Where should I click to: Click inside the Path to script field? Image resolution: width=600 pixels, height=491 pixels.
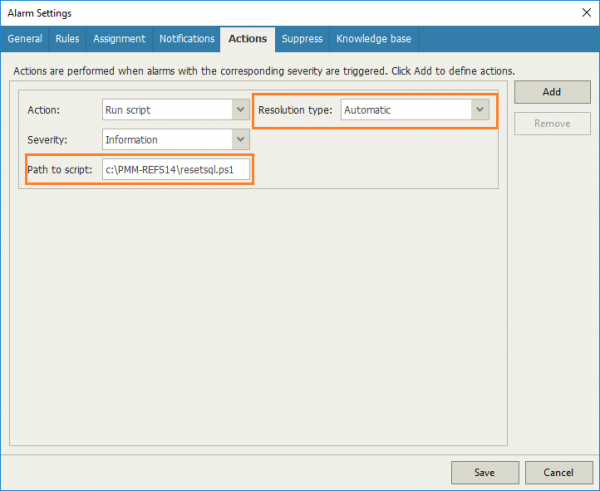[x=175, y=169]
